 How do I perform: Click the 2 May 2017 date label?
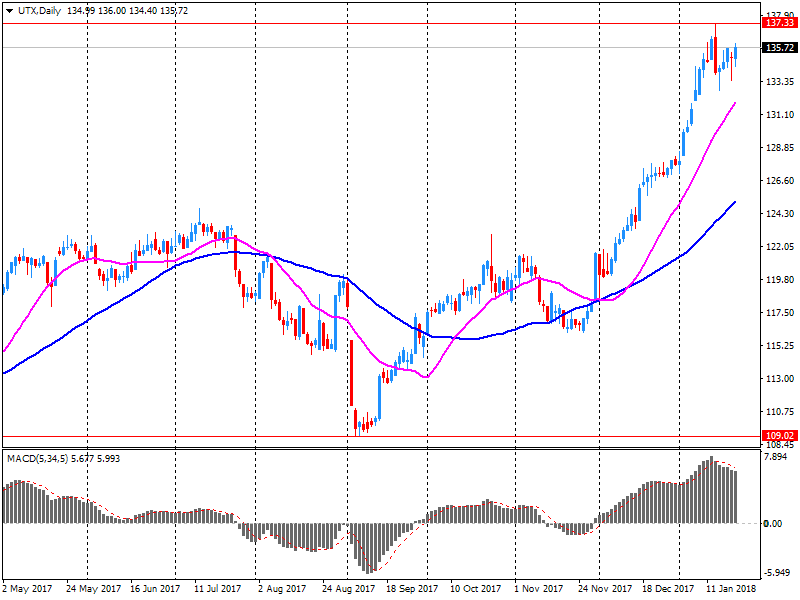[x=27, y=589]
